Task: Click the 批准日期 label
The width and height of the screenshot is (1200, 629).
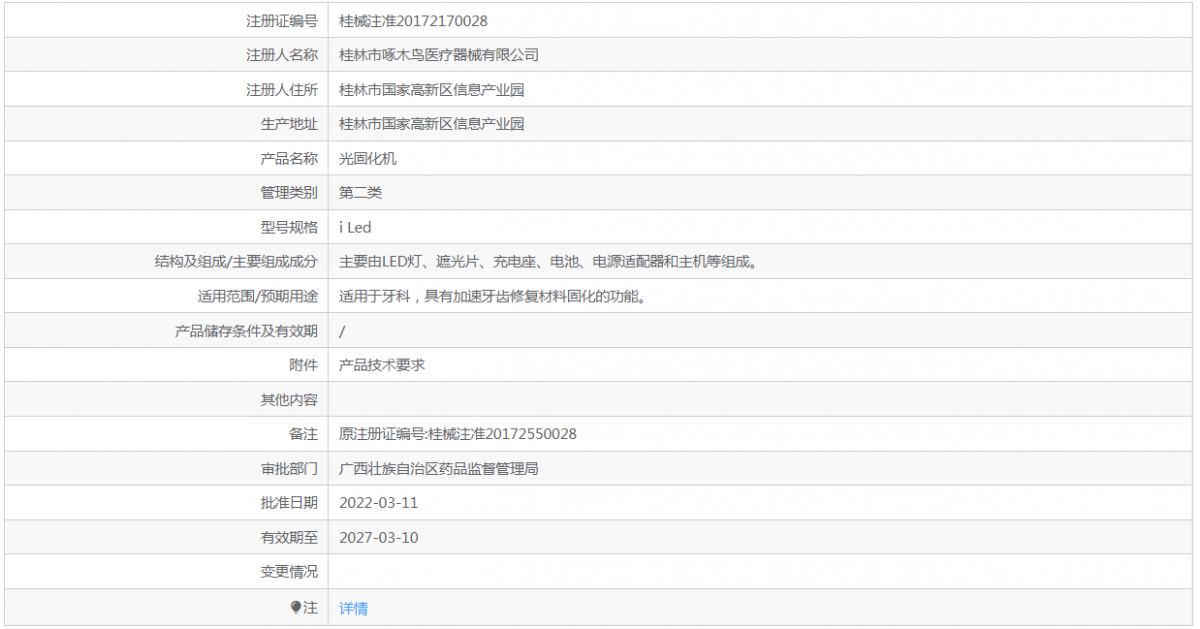Action: click(x=289, y=503)
